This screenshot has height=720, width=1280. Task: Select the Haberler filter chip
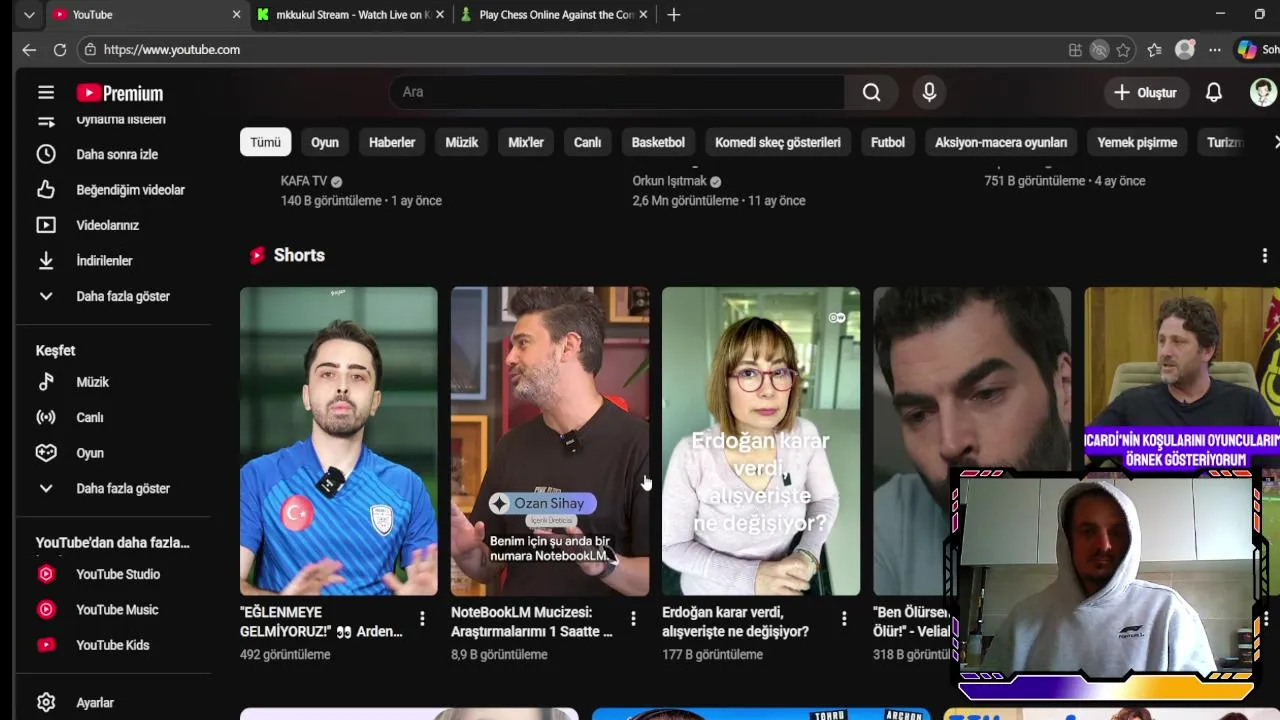click(x=392, y=142)
